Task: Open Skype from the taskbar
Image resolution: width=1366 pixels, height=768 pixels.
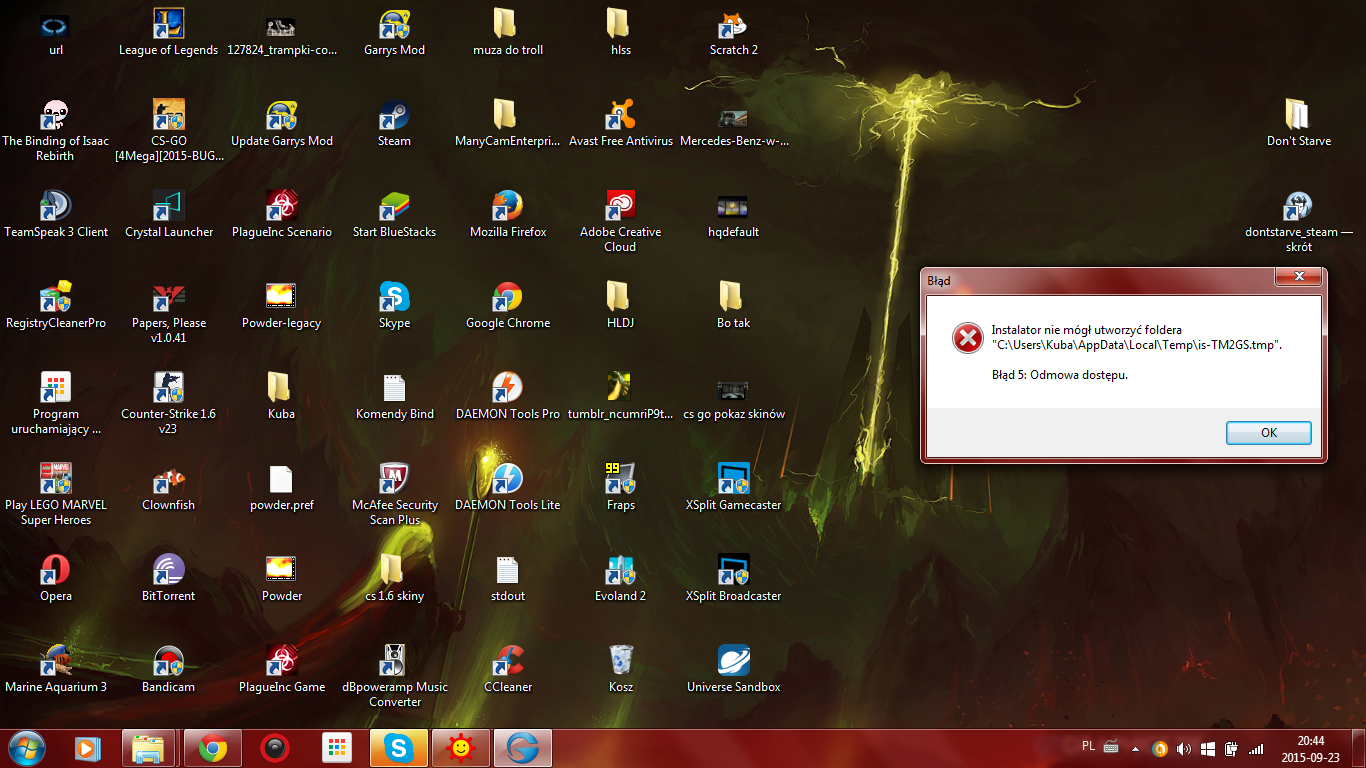Action: [x=399, y=748]
